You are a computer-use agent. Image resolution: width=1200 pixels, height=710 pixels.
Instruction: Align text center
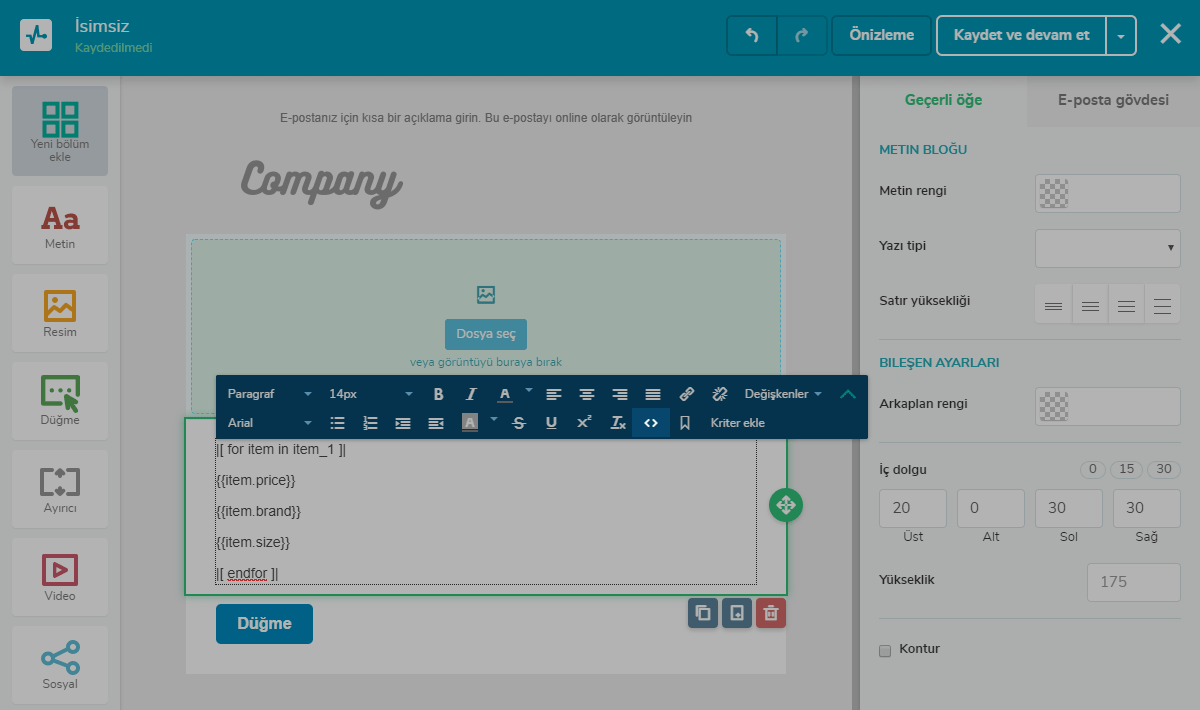click(x=587, y=394)
